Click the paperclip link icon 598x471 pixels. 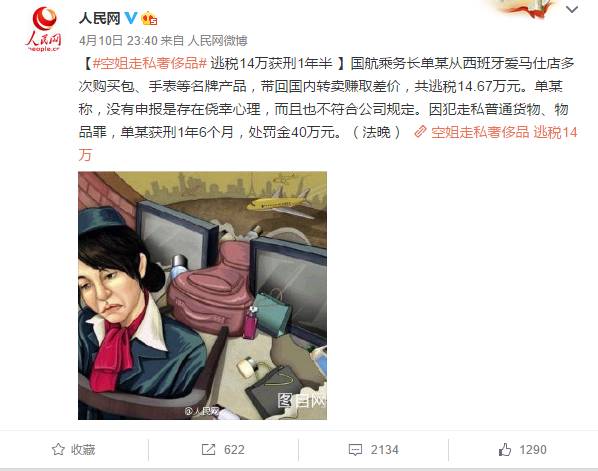[x=420, y=132]
